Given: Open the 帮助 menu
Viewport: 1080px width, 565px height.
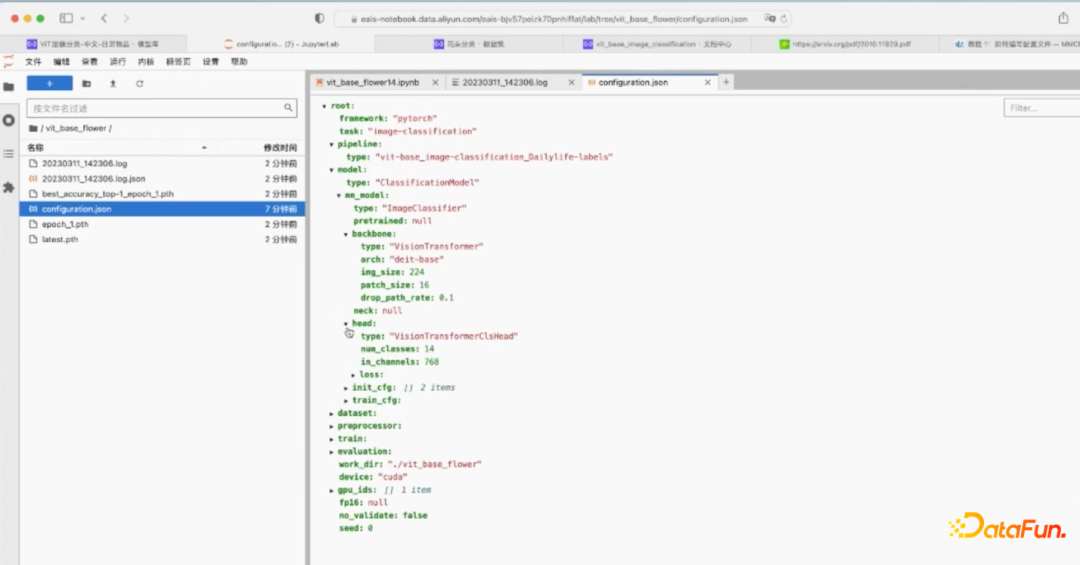Looking at the screenshot, I should pyautogui.click(x=239, y=62).
